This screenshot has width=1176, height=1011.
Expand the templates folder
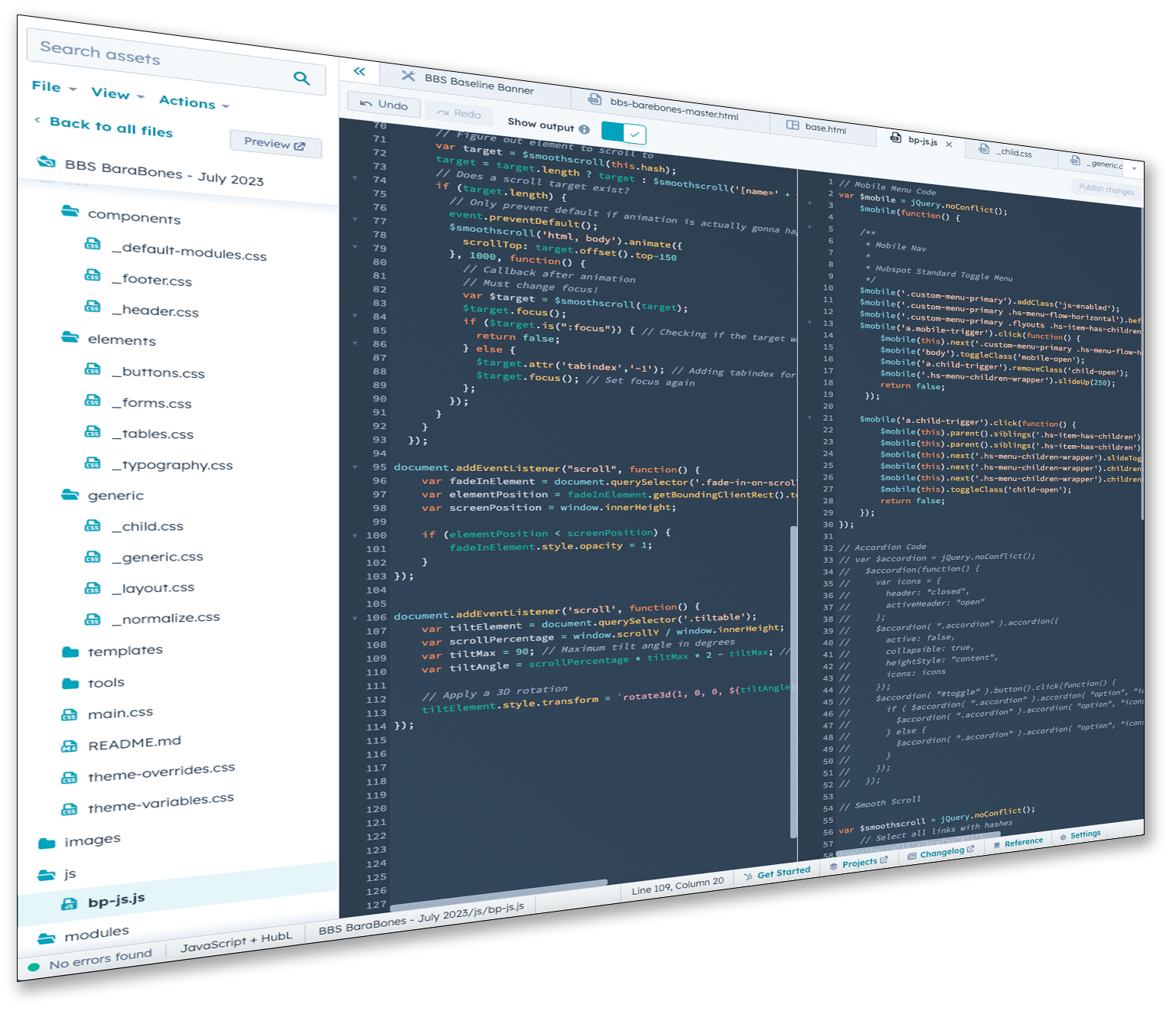pos(70,652)
